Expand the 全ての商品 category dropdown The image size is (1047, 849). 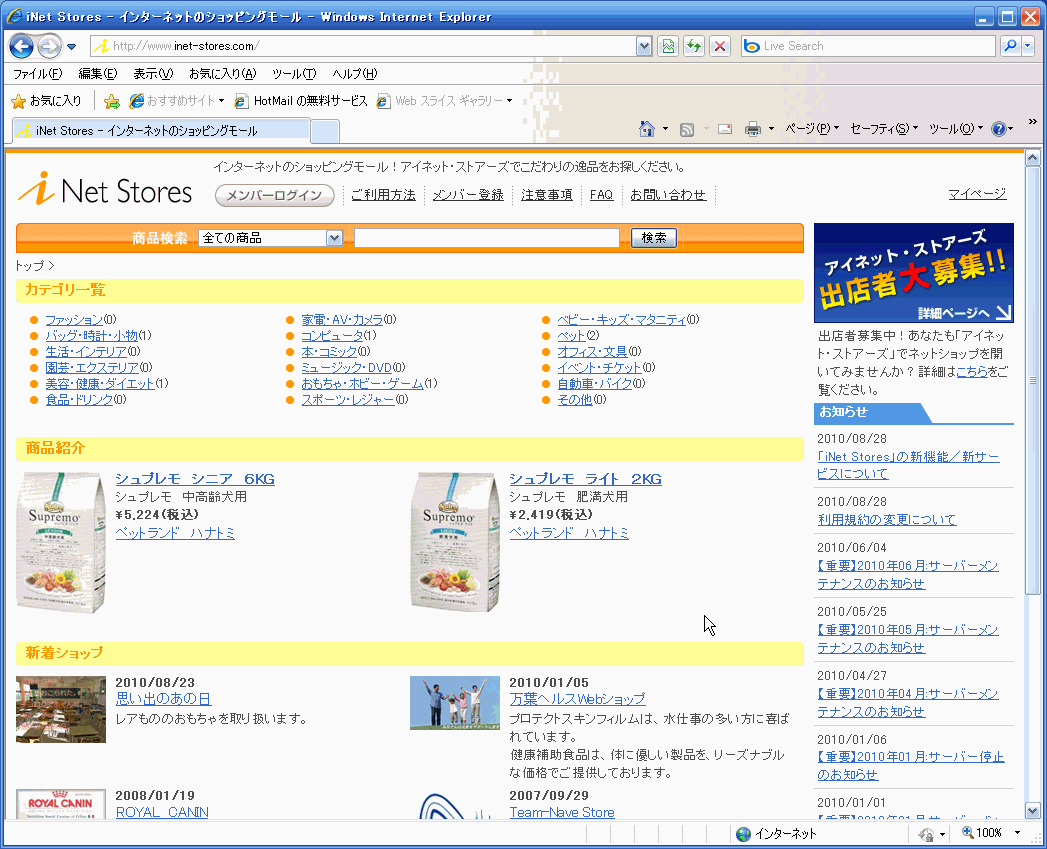[x=334, y=238]
